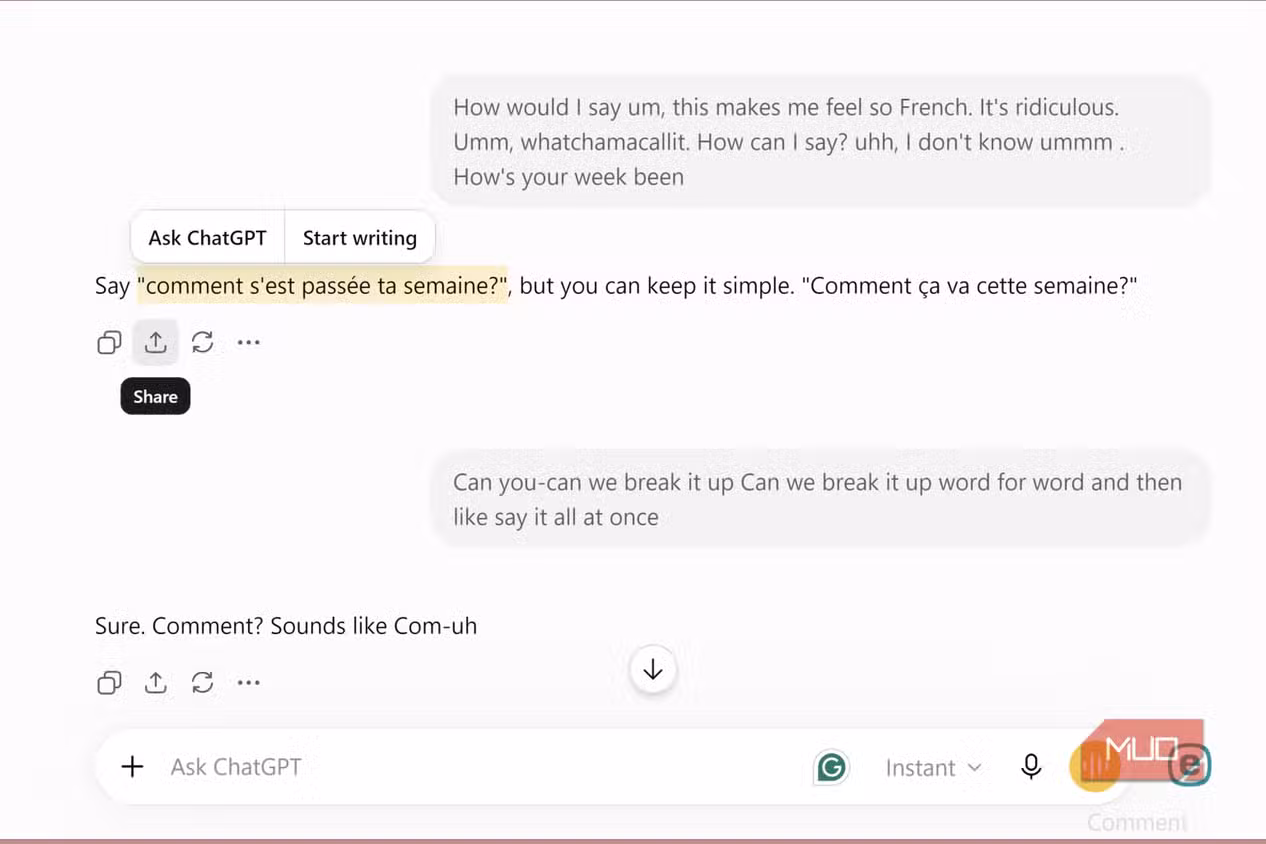Jump to latest with the down arrow button
1266x844 pixels.
point(653,670)
